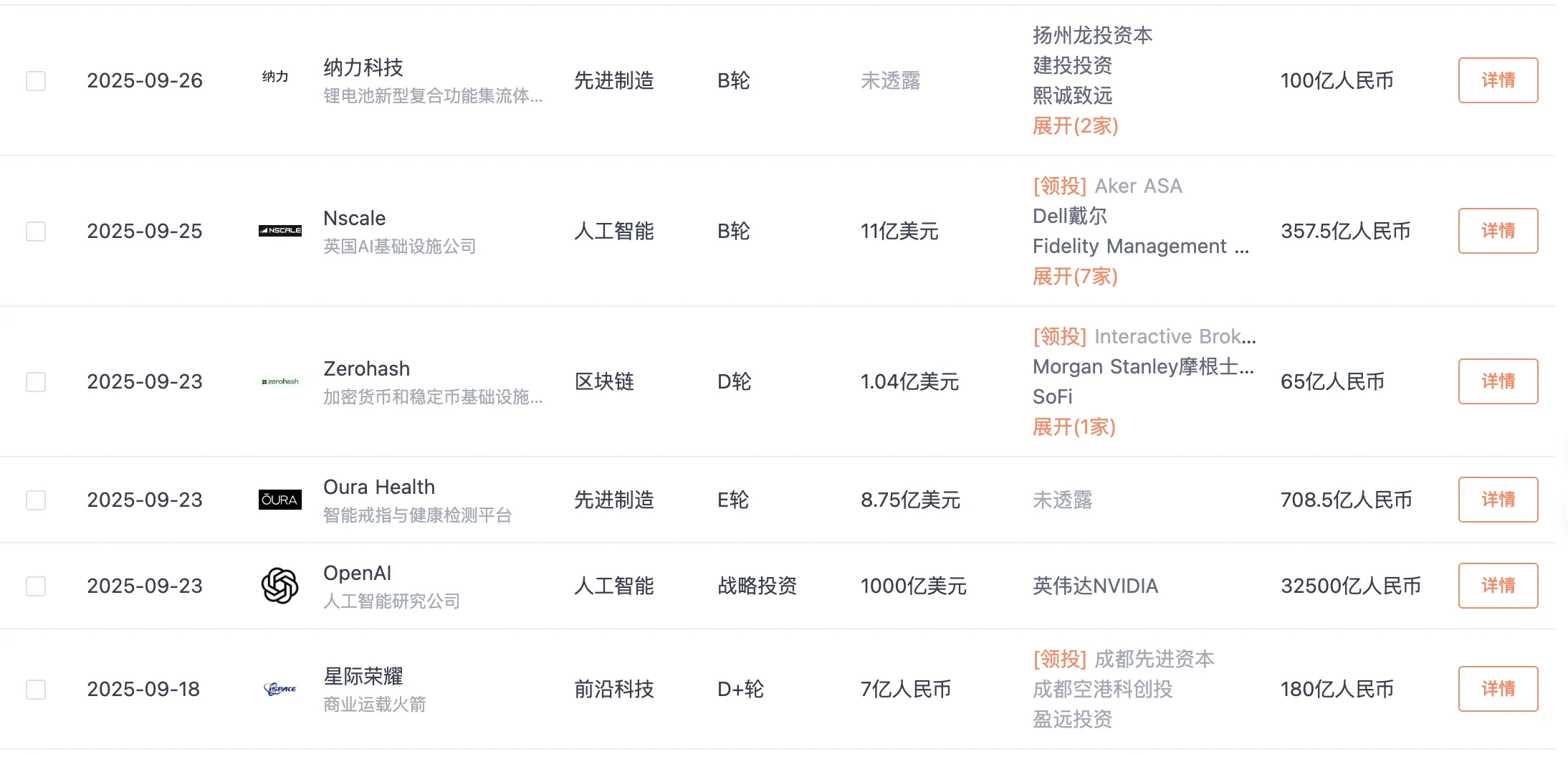Click the 357.5亿人民币 valuation
This screenshot has width=1568, height=757.
[1346, 232]
